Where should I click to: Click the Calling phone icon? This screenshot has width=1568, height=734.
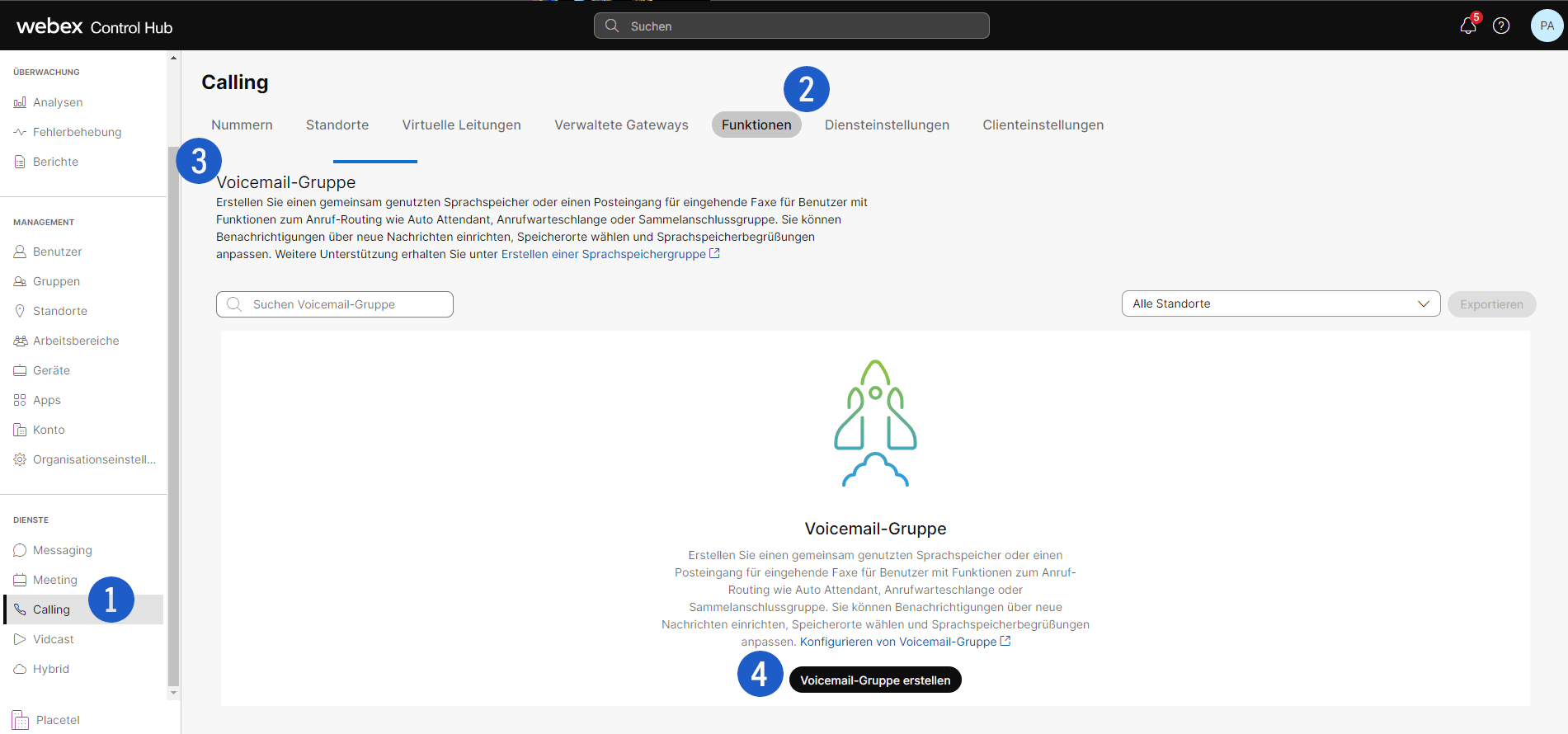20,609
